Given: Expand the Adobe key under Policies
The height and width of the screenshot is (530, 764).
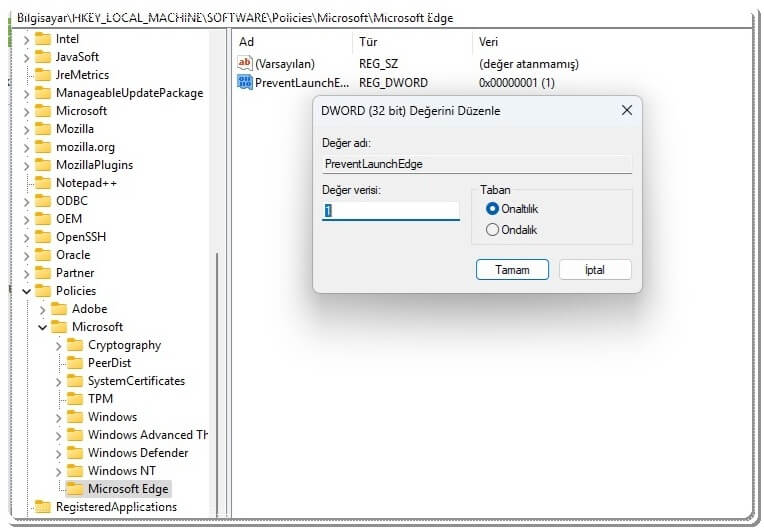Looking at the screenshot, I should coord(42,309).
